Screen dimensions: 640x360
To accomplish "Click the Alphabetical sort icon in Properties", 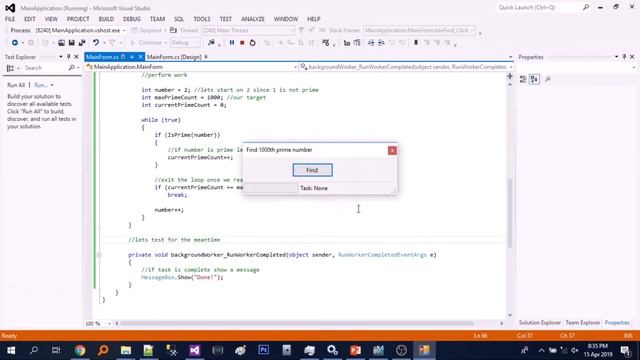I will tap(534, 79).
